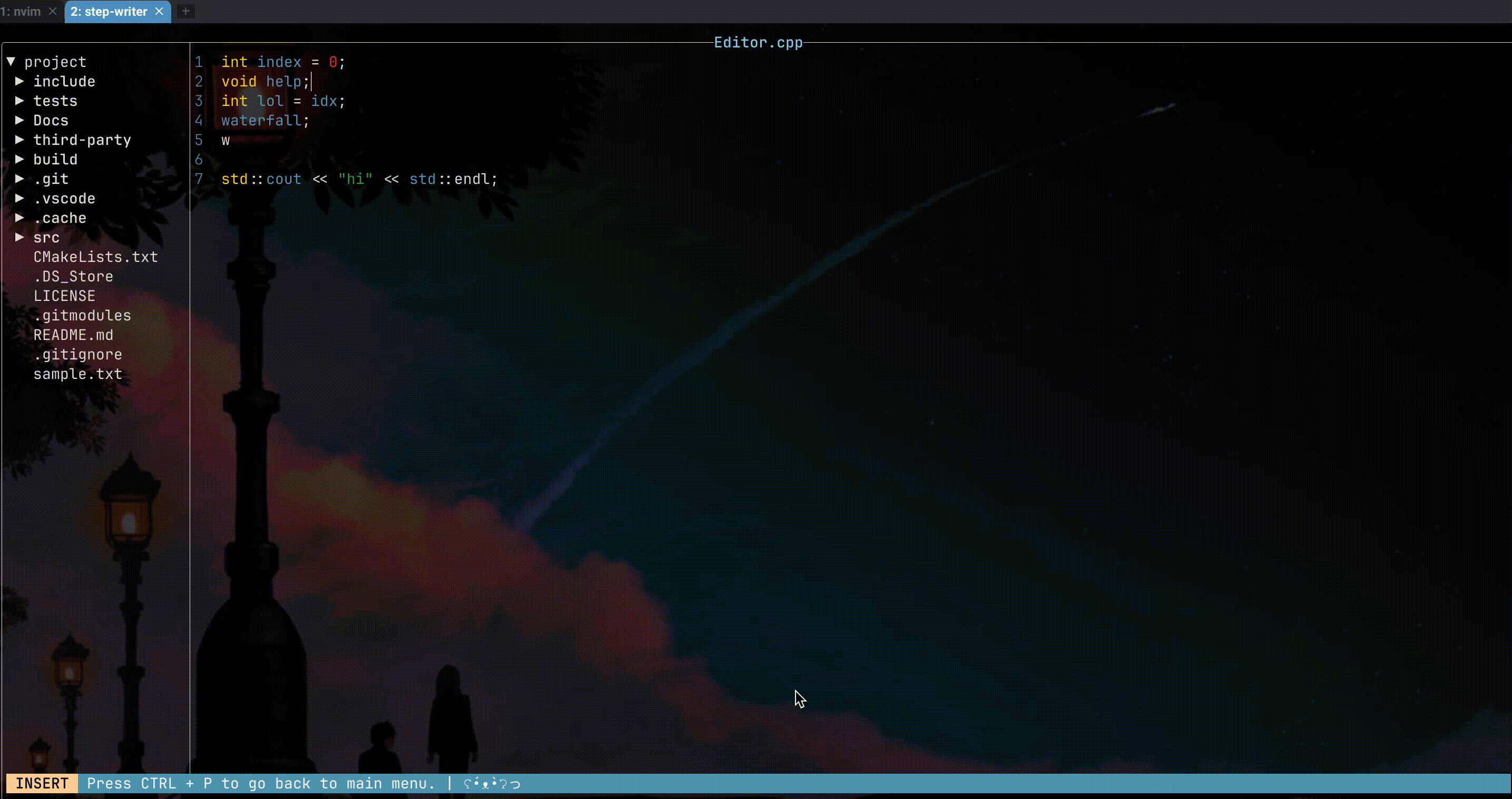
Task: Click the emoticon in the status bar
Action: 492,783
